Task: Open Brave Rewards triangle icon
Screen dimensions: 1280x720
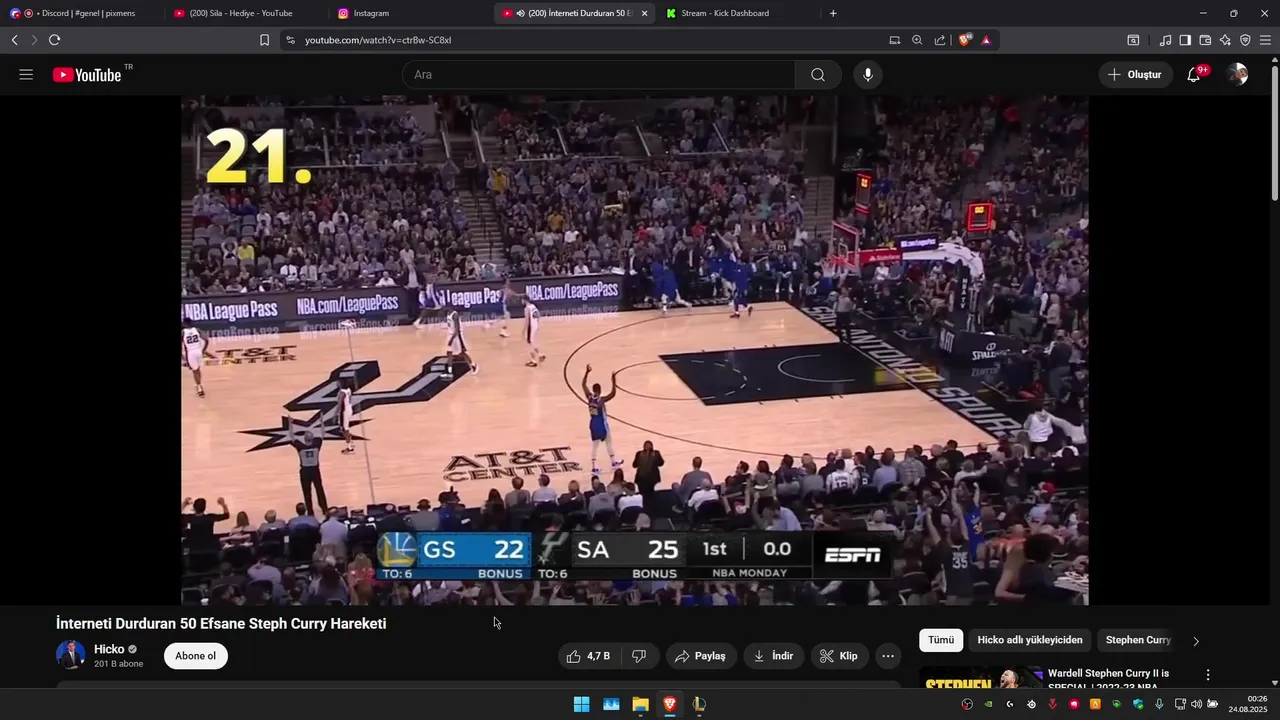Action: (986, 40)
